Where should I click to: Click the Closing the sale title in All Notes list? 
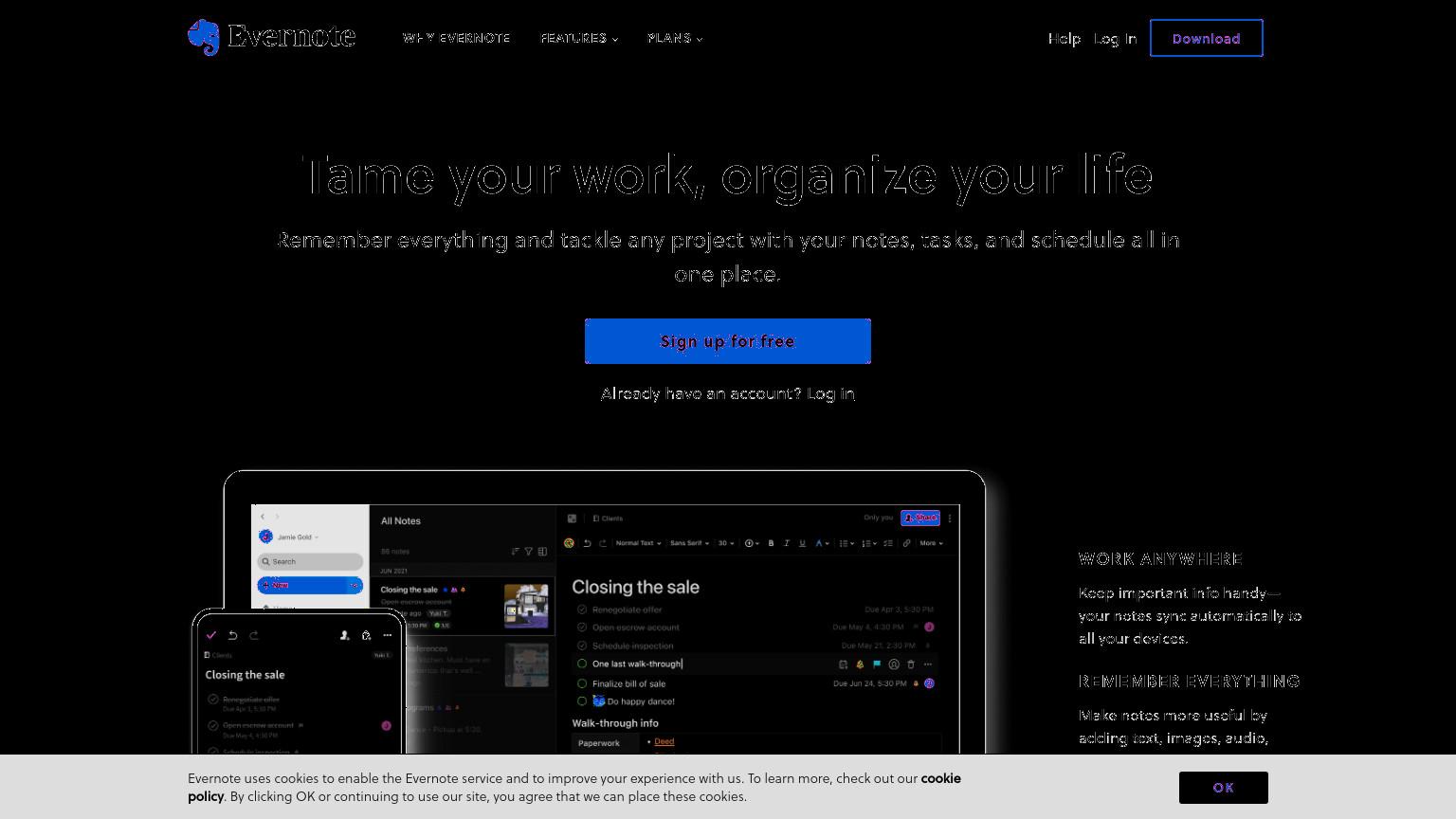click(409, 590)
